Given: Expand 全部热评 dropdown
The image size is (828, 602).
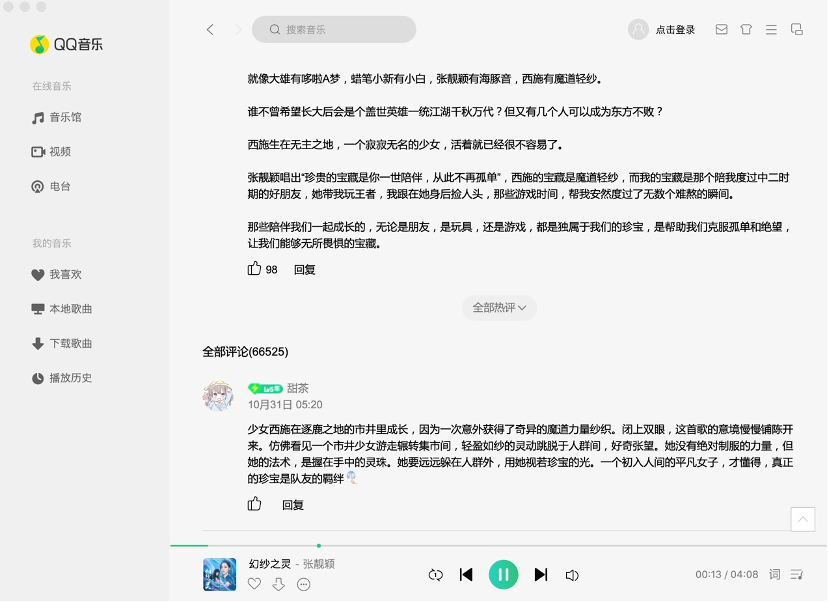Looking at the screenshot, I should coord(499,308).
